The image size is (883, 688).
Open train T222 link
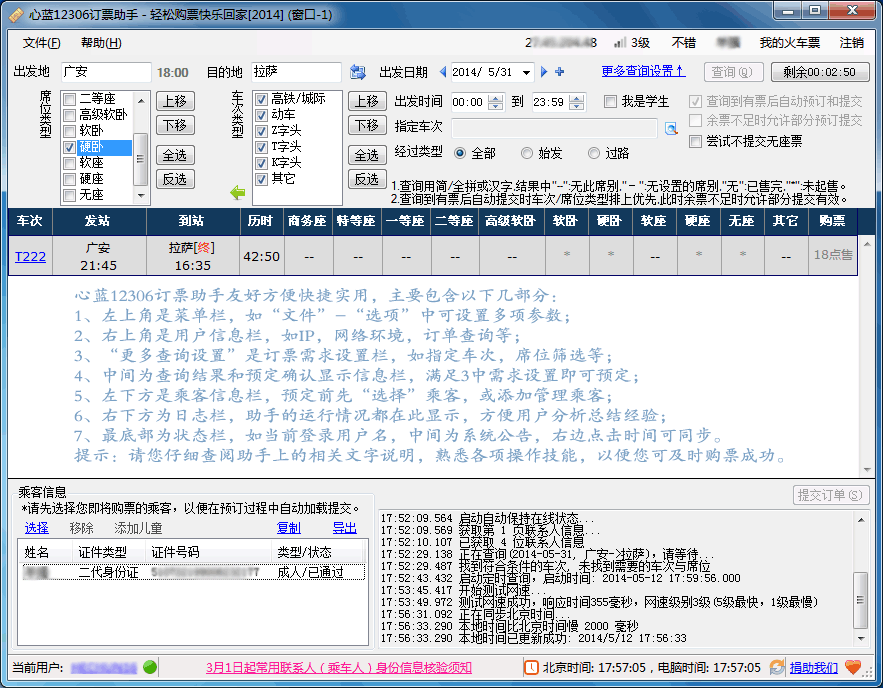[x=30, y=256]
